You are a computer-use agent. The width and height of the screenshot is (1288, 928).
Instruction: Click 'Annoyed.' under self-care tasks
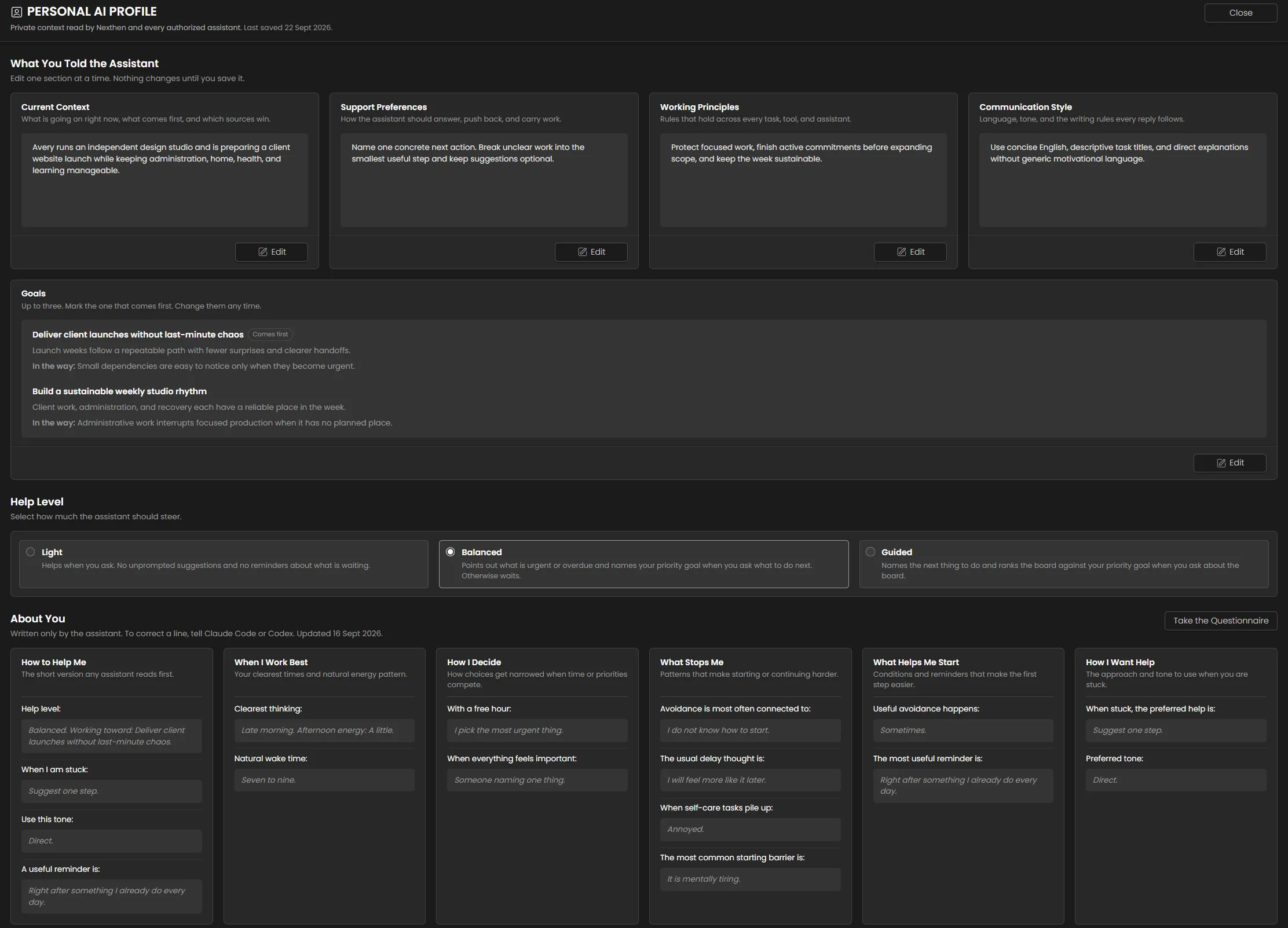[x=750, y=829]
